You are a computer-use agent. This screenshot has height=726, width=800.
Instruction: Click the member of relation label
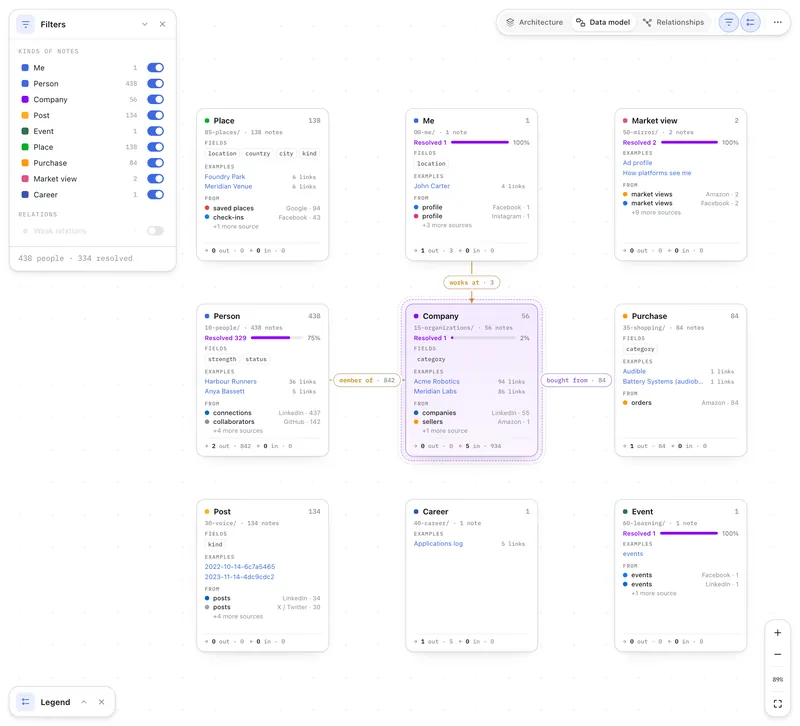[367, 380]
